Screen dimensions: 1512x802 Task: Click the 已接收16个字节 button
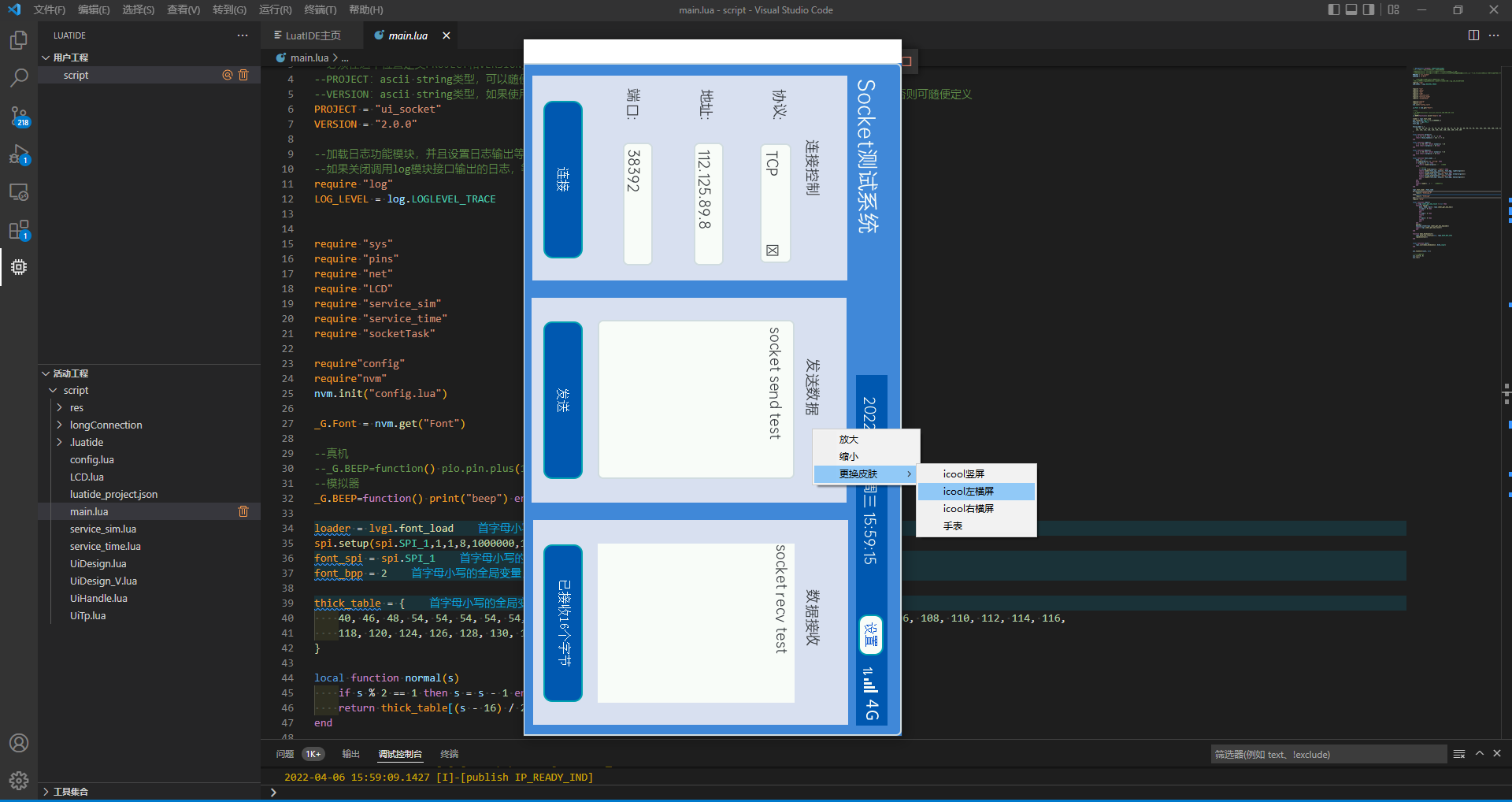coord(563,623)
